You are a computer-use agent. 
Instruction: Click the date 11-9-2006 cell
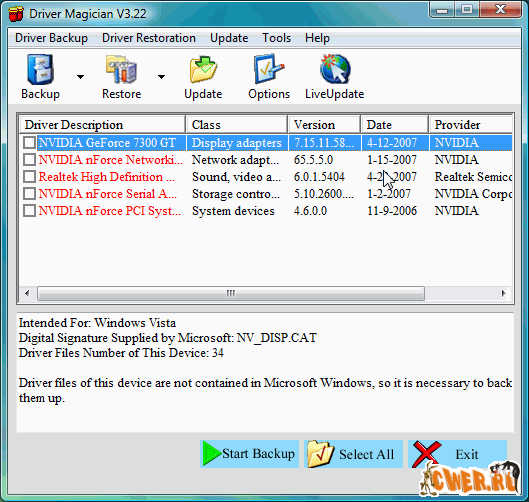(392, 211)
